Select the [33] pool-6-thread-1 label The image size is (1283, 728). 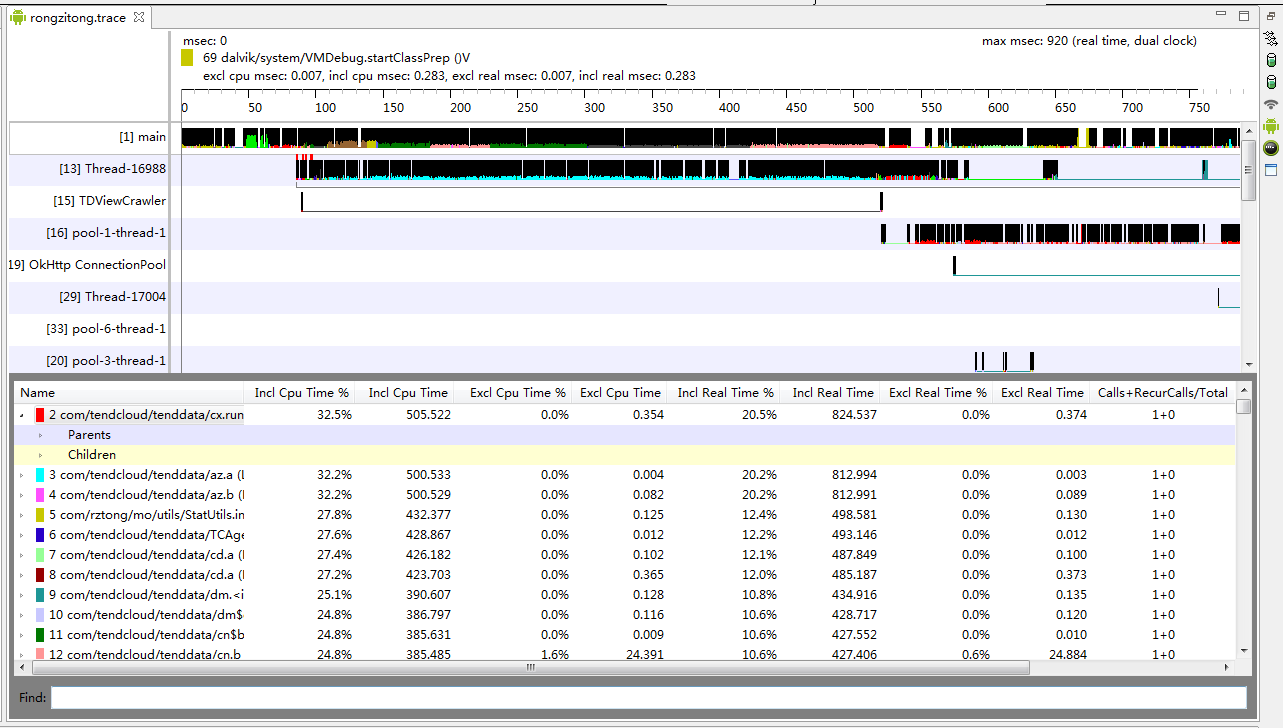(x=106, y=329)
